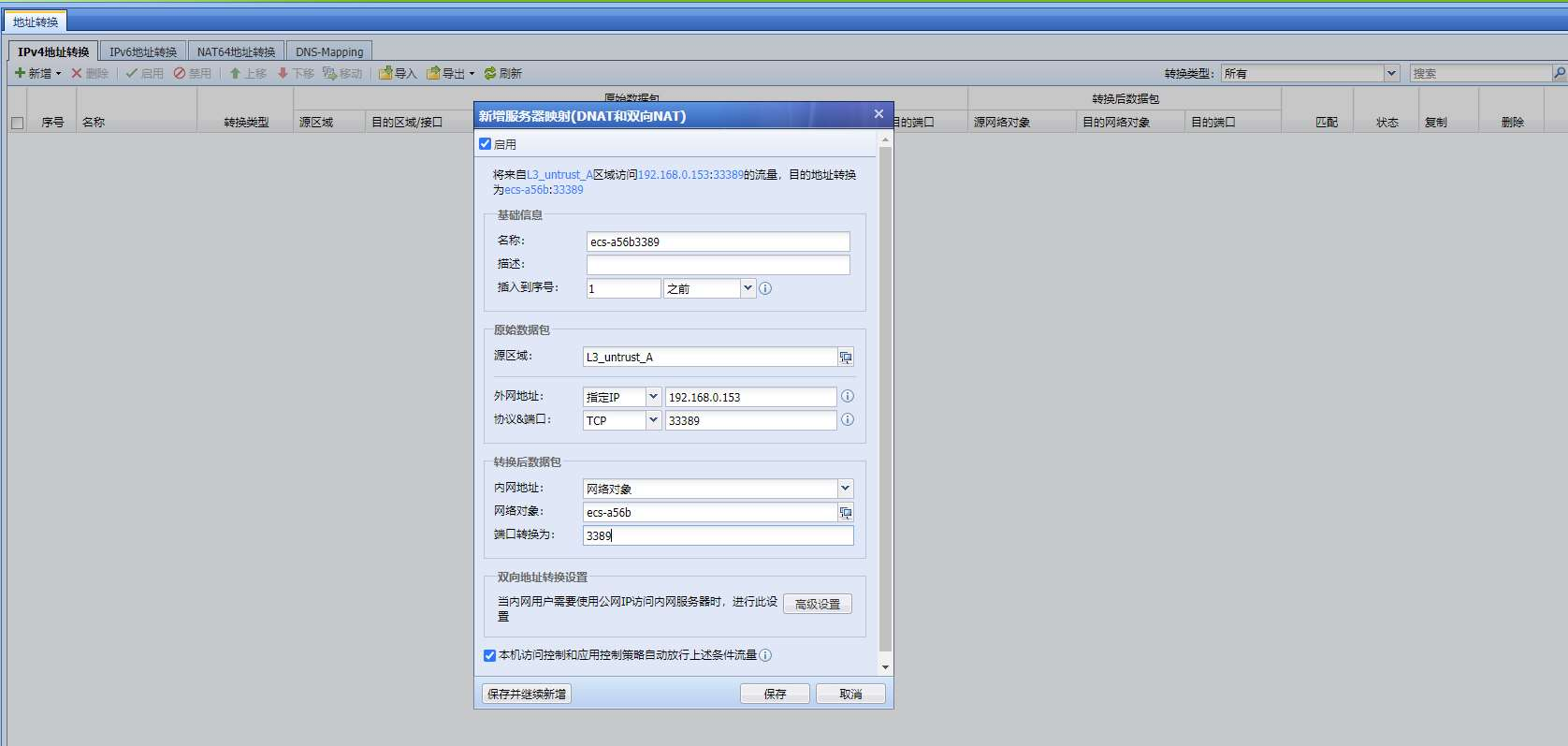This screenshot has width=1568, height=746.
Task: Open the 网络对象 object picker icon
Action: pyautogui.click(x=846, y=513)
